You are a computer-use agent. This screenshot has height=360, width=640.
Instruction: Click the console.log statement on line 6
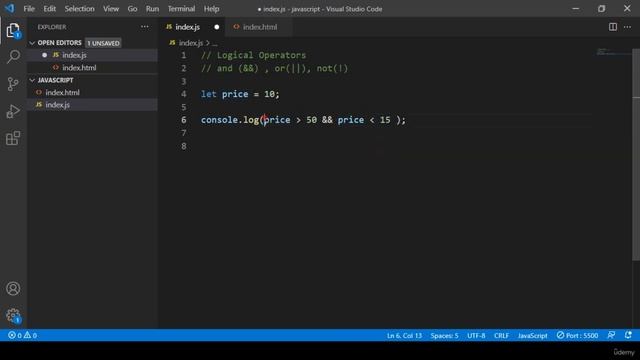[x=303, y=120]
